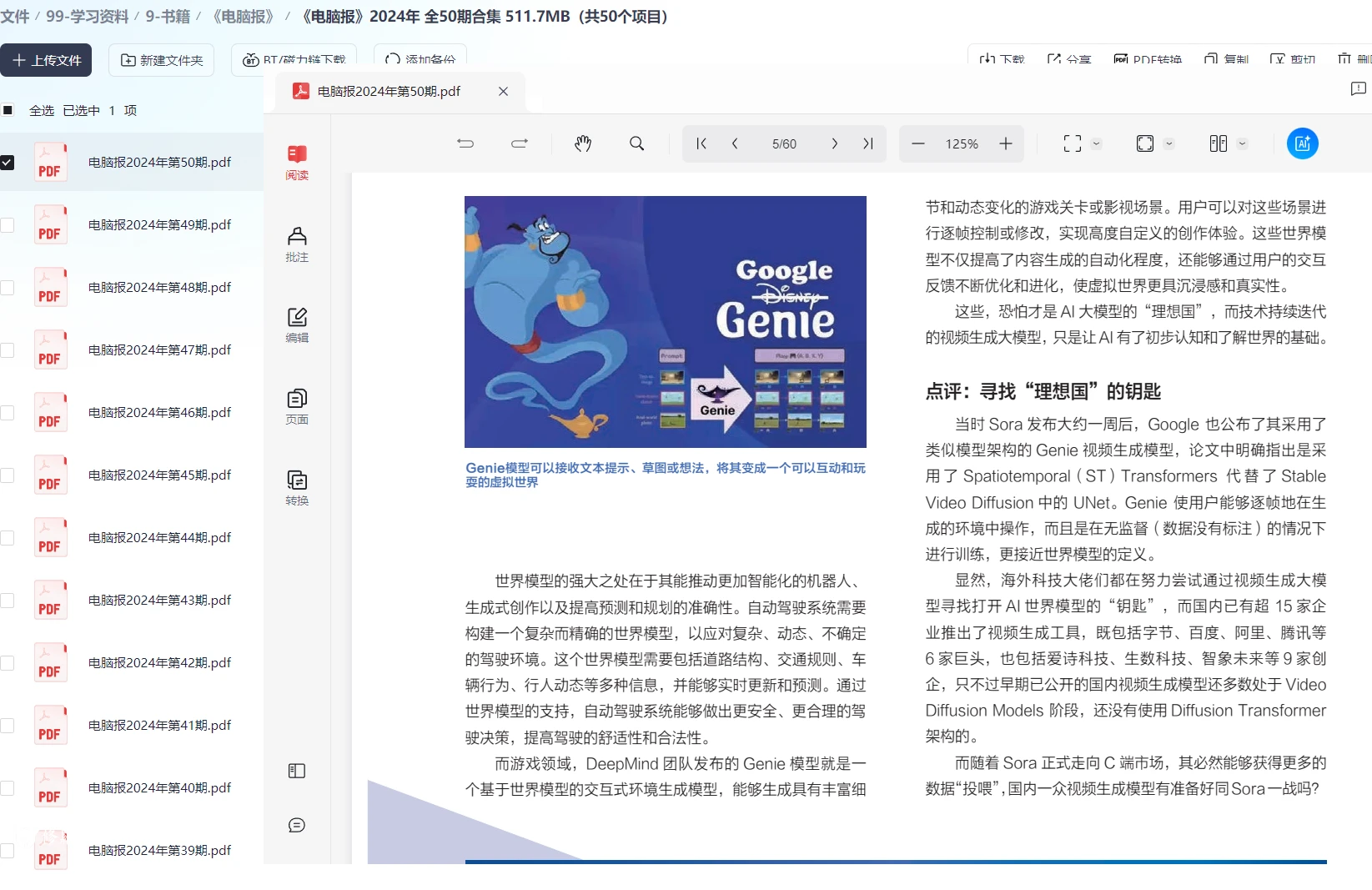The image size is (1372, 890).
Task: Open the comments icon at top right
Action: pyautogui.click(x=1358, y=89)
